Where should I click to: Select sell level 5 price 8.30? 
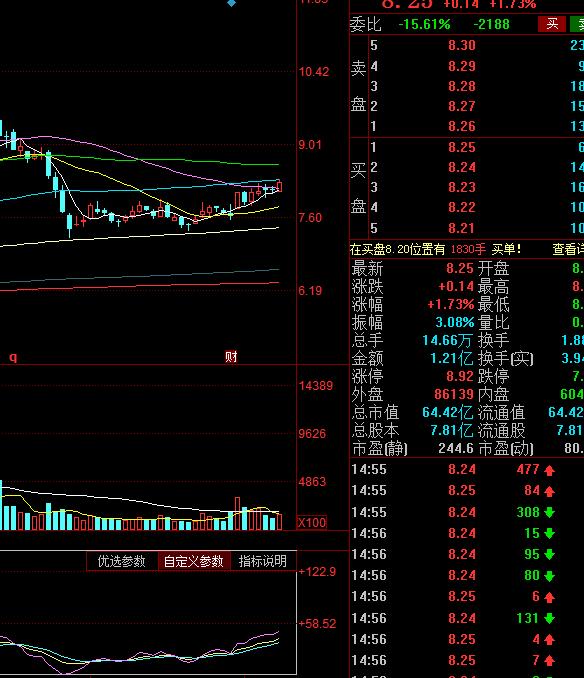click(x=462, y=45)
